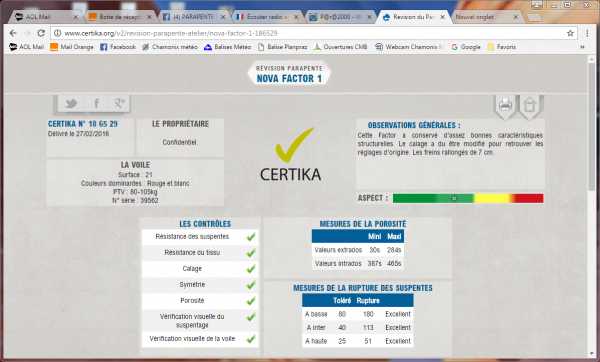This screenshot has height=362, width=600.
Task: Click the Facebook share icon
Action: 96,103
